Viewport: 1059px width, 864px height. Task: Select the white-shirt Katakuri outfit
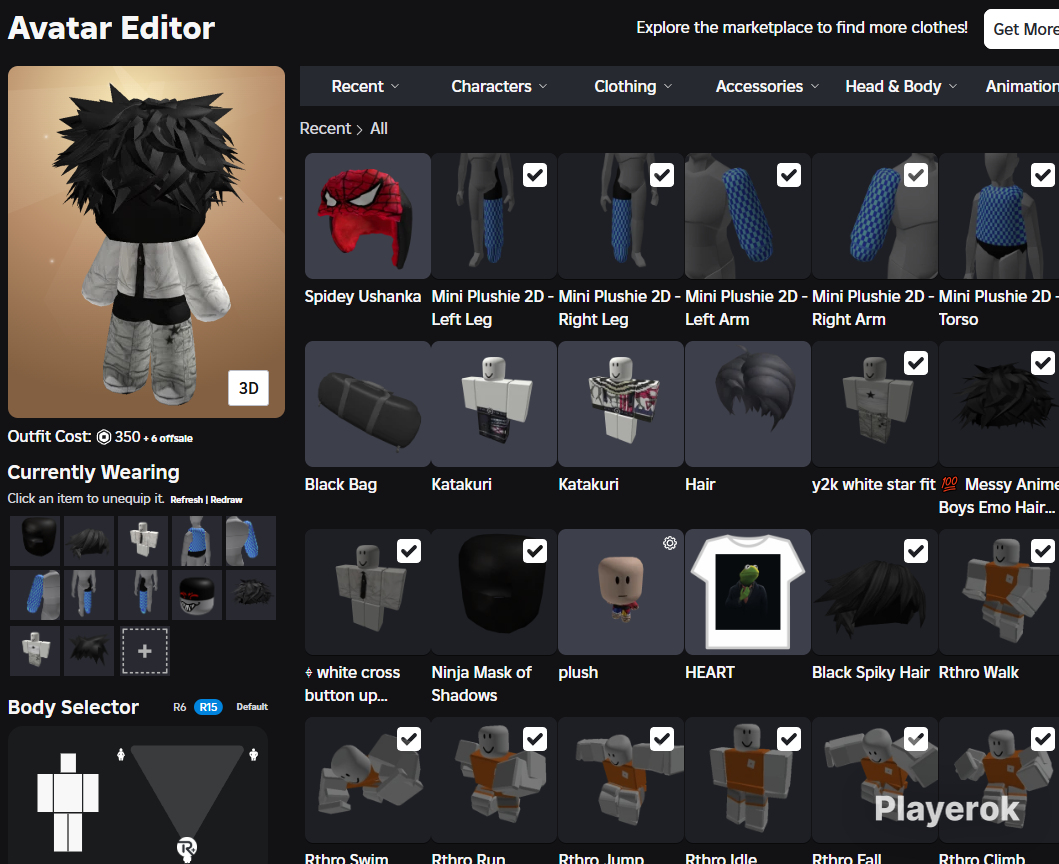494,404
